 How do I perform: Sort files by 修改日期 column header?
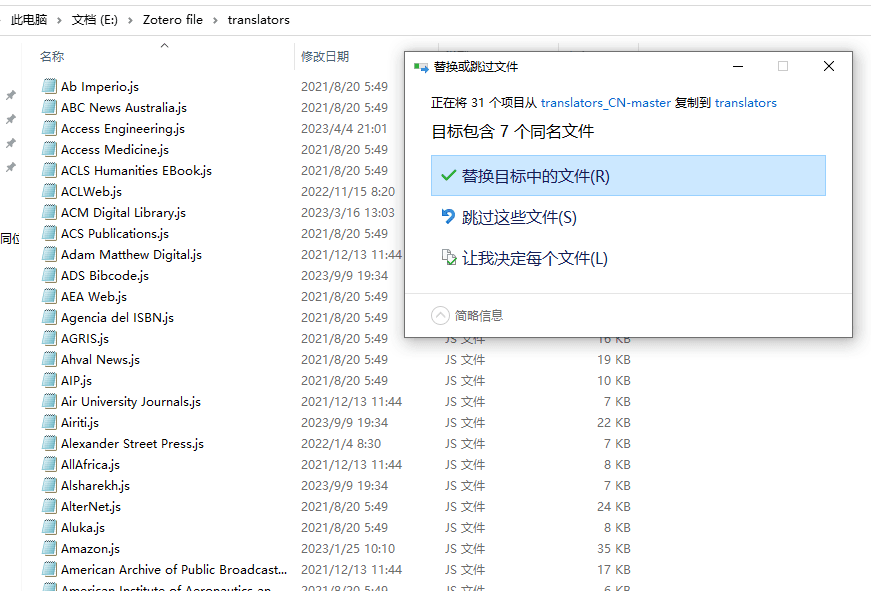pyautogui.click(x=325, y=57)
